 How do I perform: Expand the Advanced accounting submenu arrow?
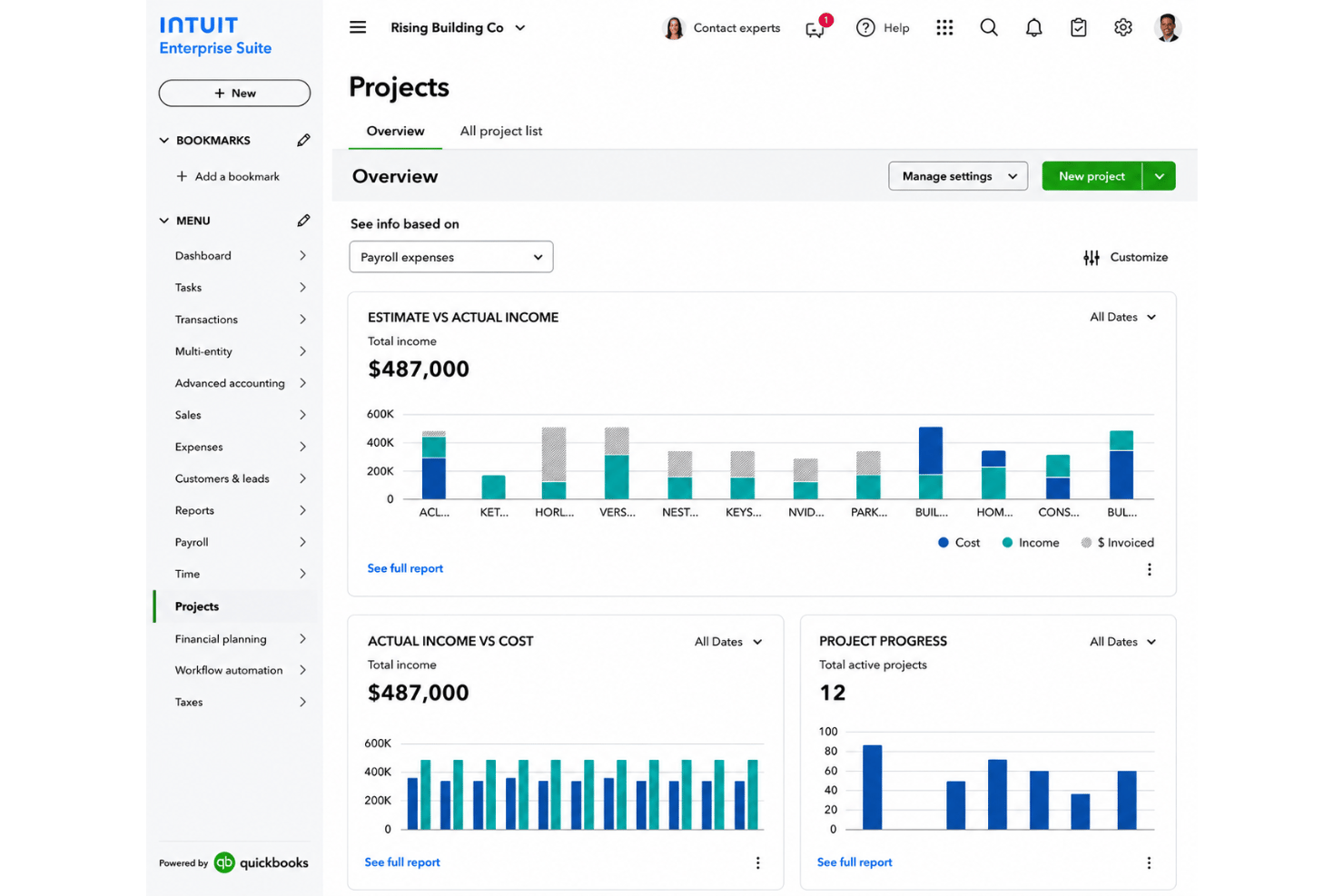click(x=302, y=383)
